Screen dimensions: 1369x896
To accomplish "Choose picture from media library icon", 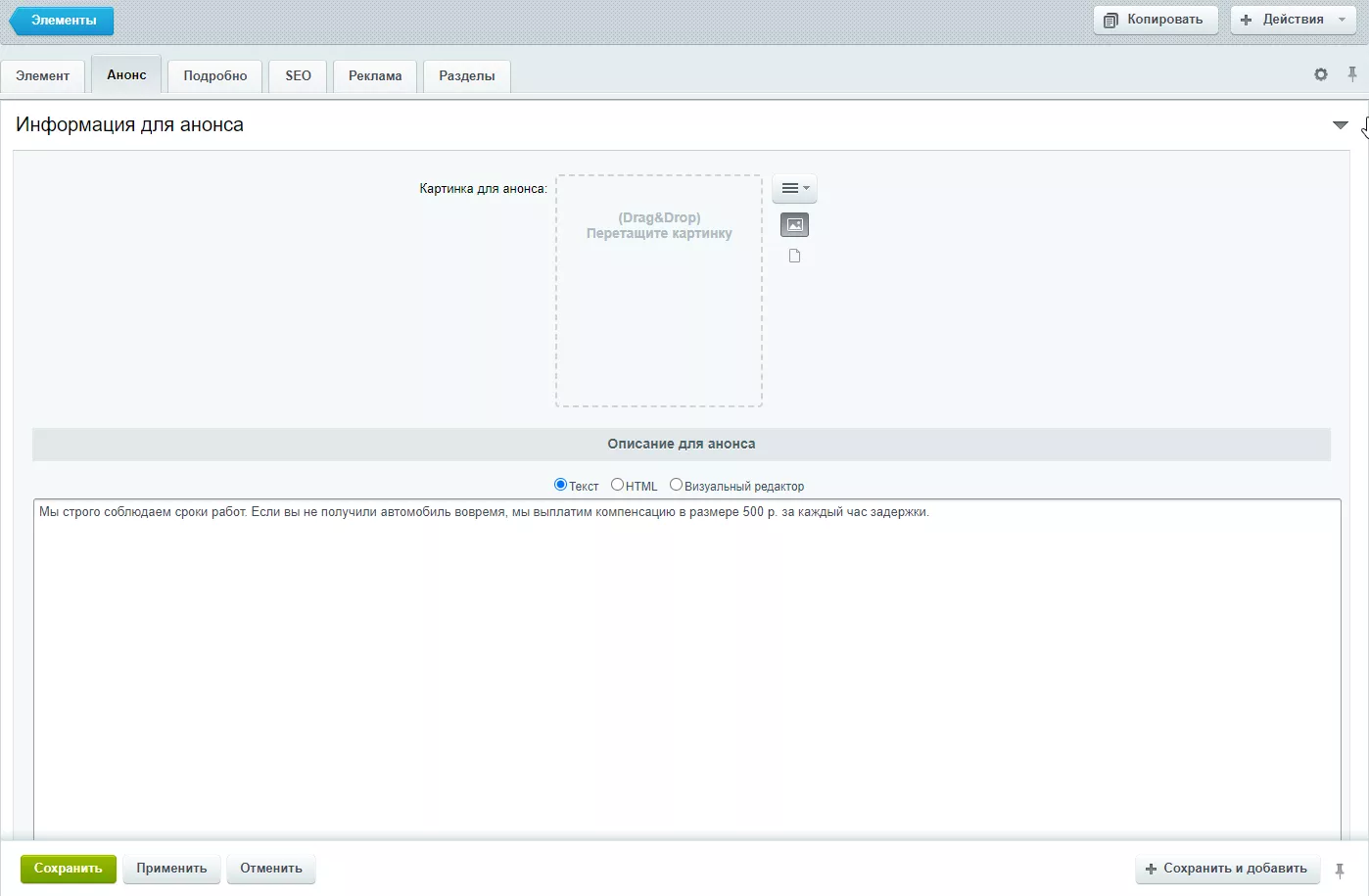I will (794, 225).
